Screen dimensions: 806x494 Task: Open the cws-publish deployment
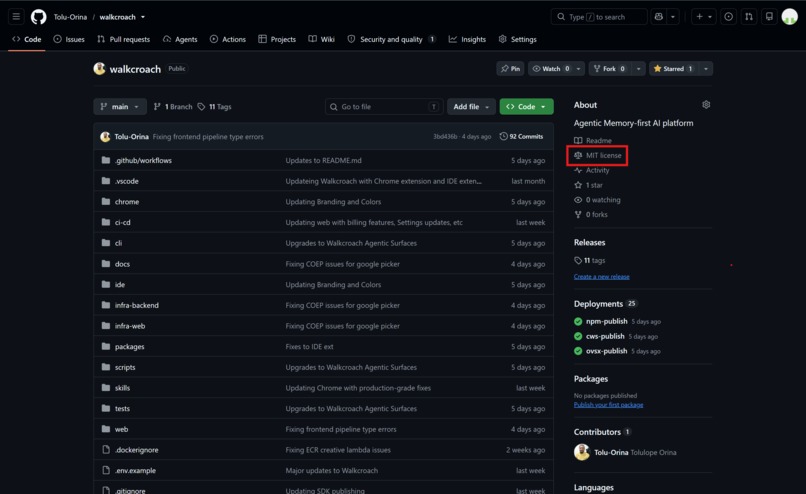[x=605, y=336]
